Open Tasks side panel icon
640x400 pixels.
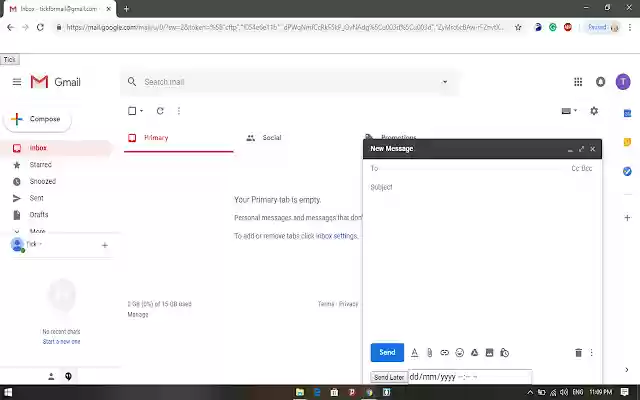pyautogui.click(x=627, y=171)
